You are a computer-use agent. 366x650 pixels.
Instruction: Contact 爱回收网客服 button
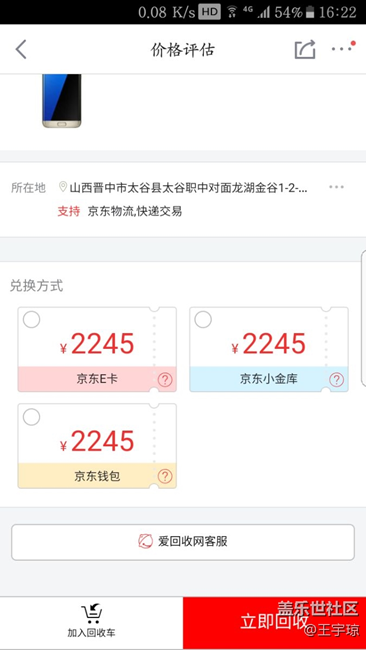click(183, 542)
